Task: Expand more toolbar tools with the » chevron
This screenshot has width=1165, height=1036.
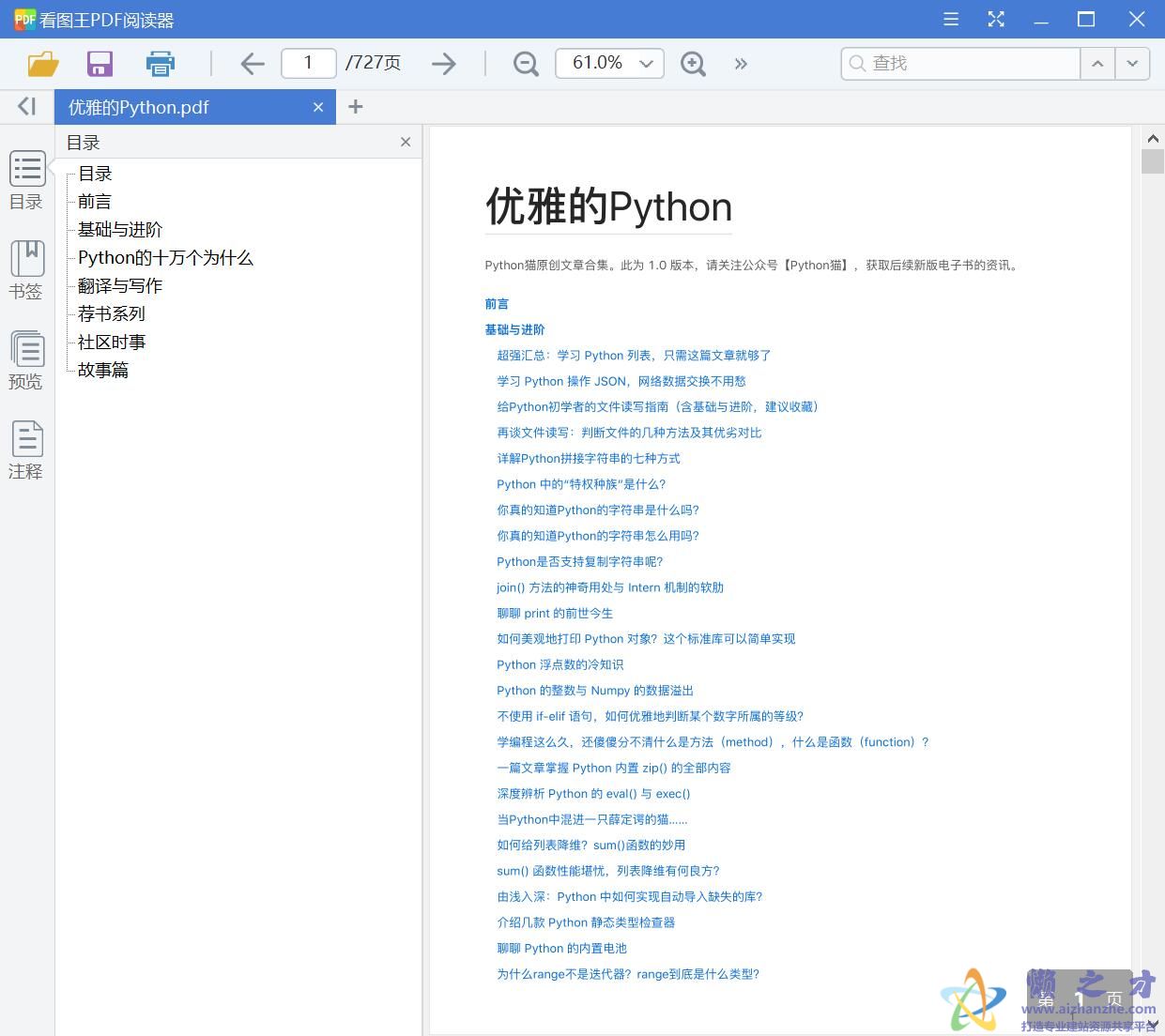Action: pos(741,63)
